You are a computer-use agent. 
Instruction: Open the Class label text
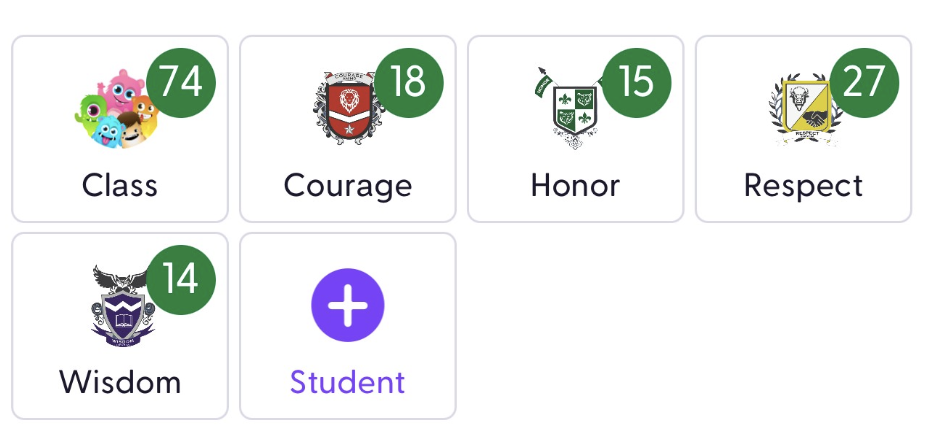click(120, 185)
